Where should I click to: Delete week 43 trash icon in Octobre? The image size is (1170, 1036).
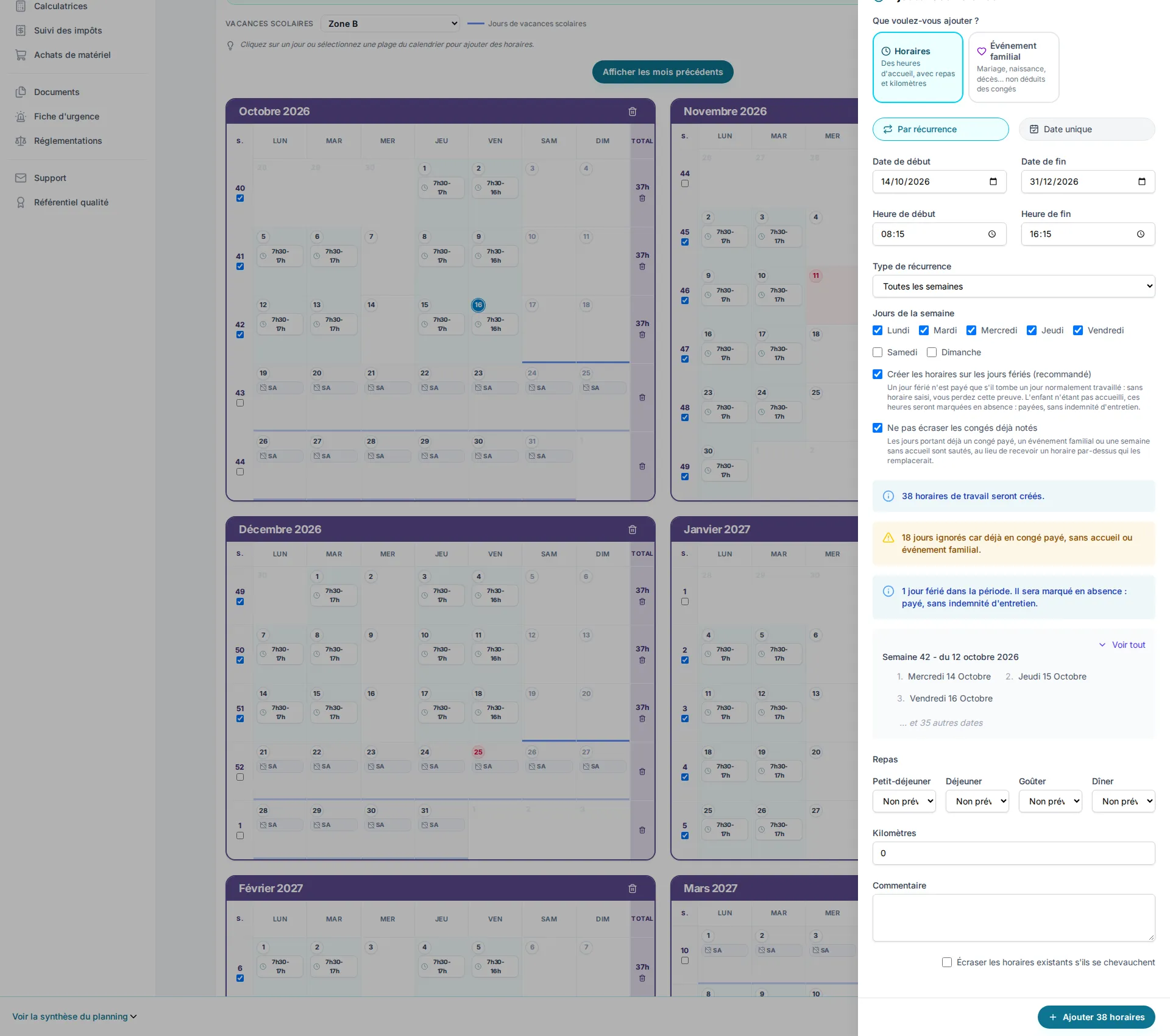click(x=642, y=397)
